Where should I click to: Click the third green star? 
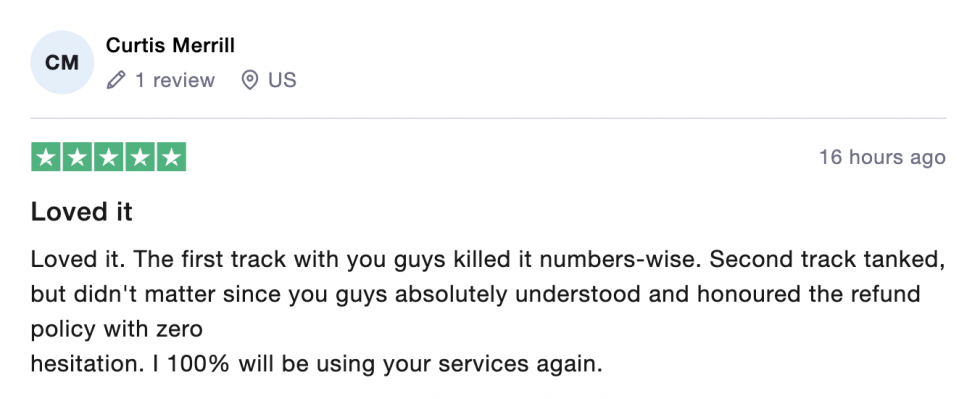pos(109,157)
